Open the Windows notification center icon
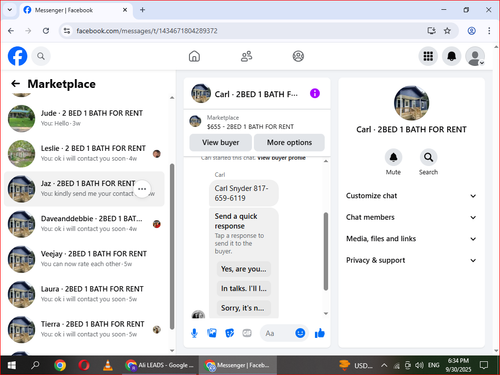The width and height of the screenshot is (500, 375). pos(484,365)
